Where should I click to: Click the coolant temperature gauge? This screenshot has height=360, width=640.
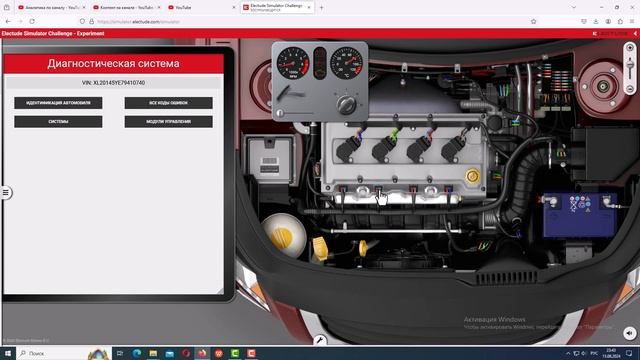coord(346,63)
